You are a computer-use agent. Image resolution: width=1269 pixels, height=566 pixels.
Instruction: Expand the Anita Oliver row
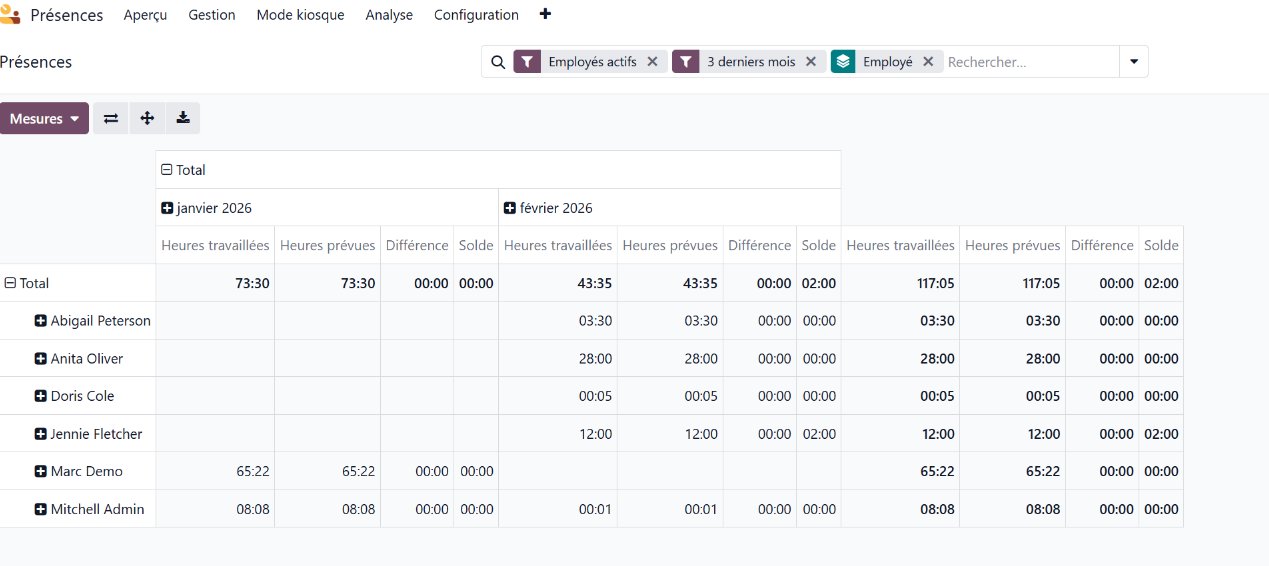pyautogui.click(x=41, y=359)
